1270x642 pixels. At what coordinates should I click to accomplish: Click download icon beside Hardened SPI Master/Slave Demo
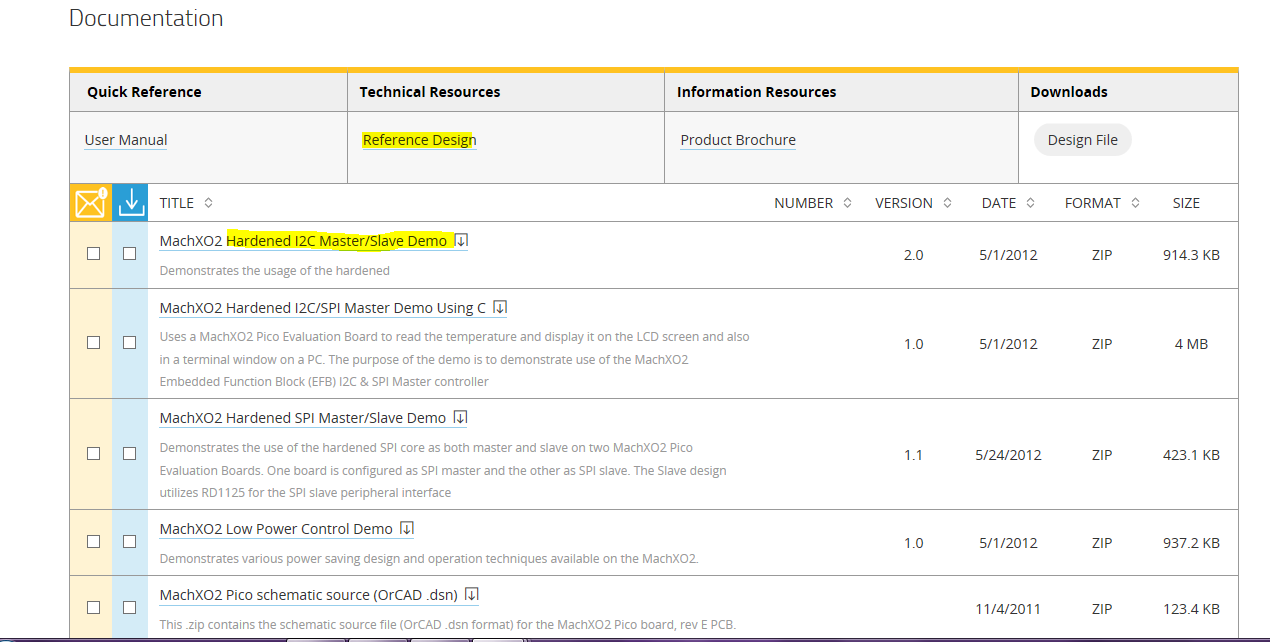[x=461, y=417]
